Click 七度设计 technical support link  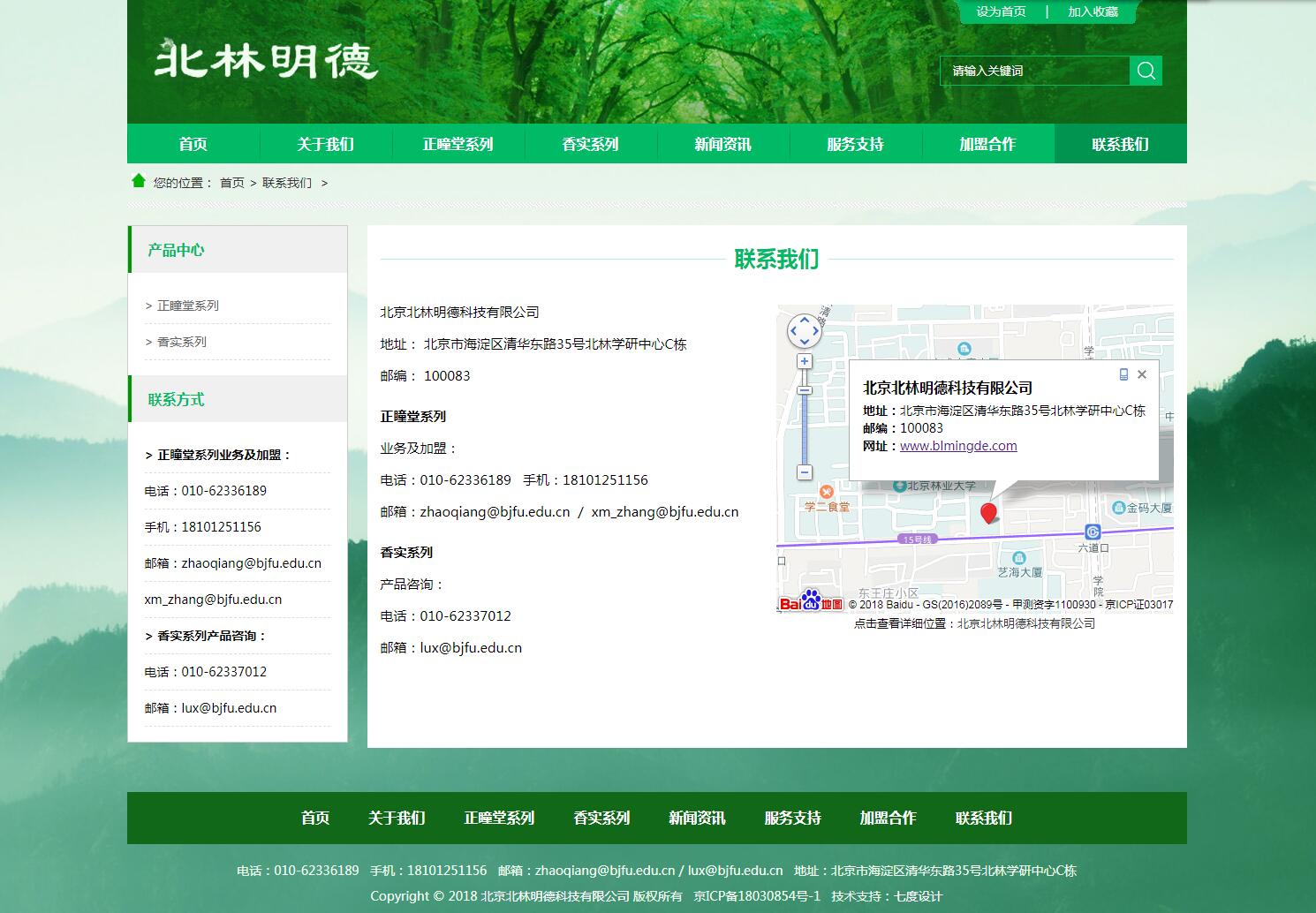point(919,896)
